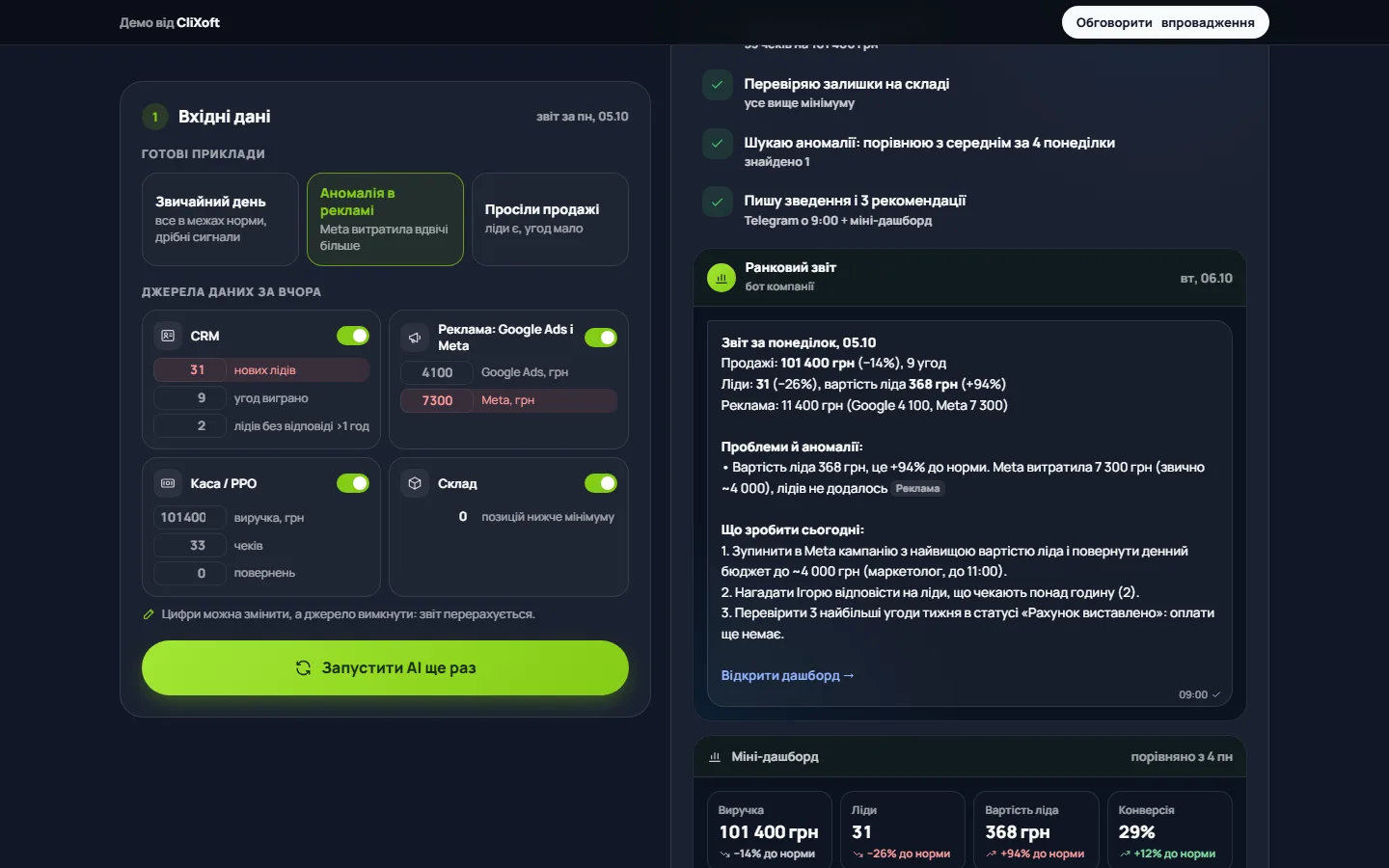1389x868 pixels.
Task: Change the Google Ads spend value 4100
Action: 437,372
